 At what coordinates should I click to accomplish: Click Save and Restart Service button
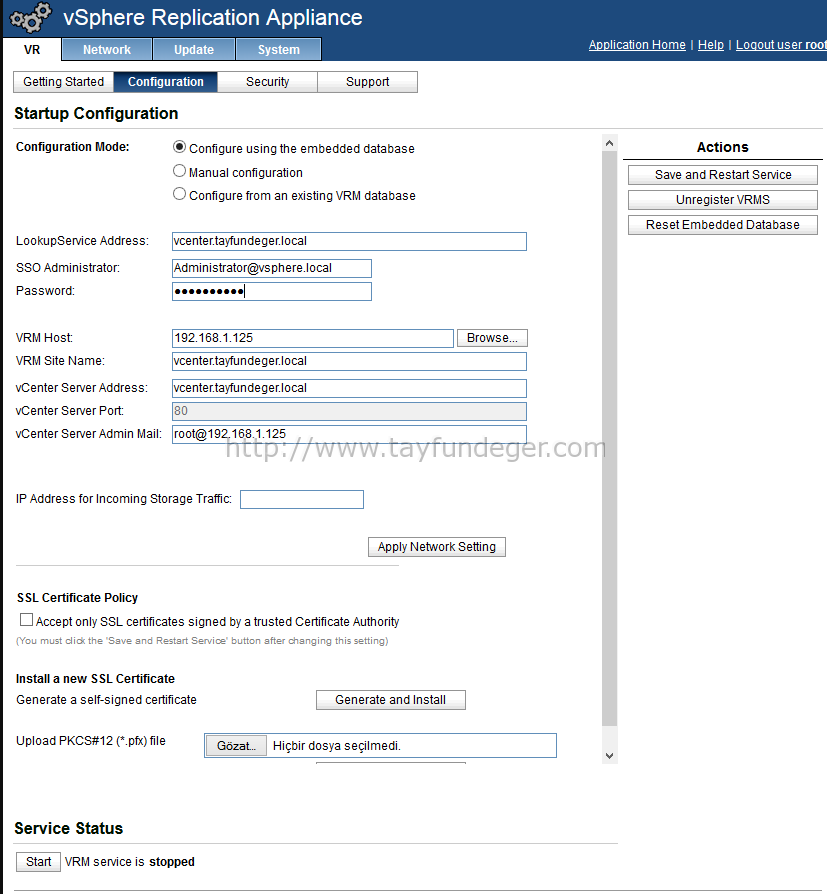(723, 175)
